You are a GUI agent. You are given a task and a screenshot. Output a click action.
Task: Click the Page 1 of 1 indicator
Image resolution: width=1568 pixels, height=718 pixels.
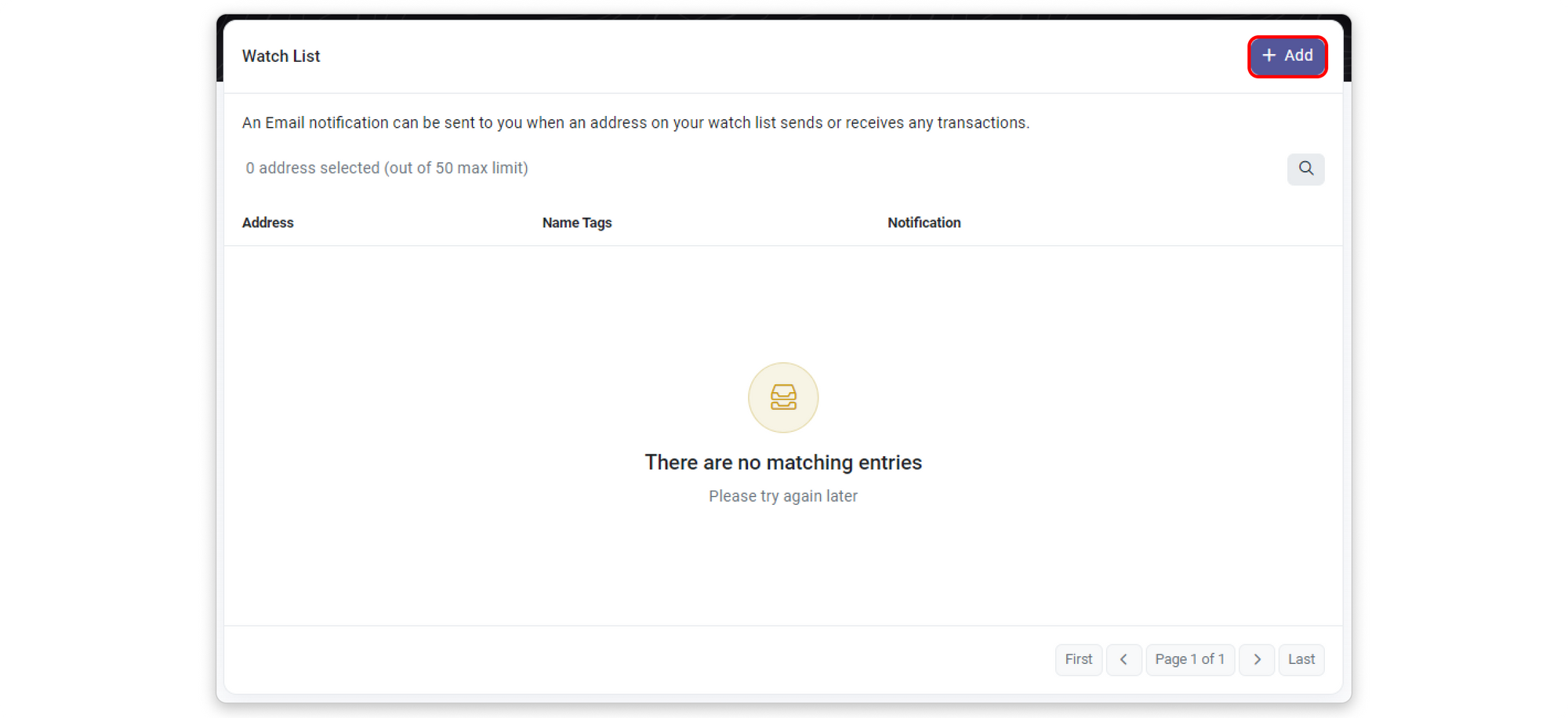(1189, 659)
